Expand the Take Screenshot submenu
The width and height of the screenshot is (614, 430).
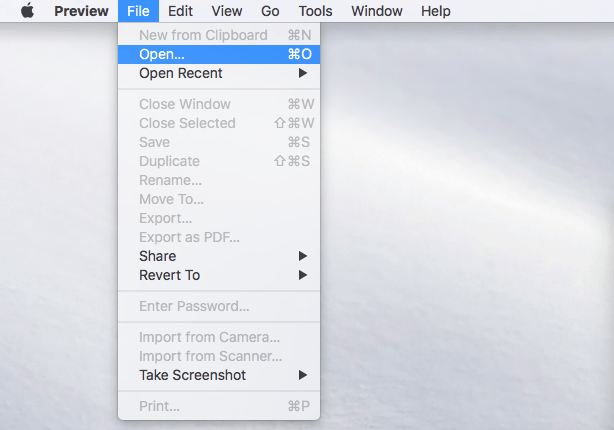click(x=192, y=375)
